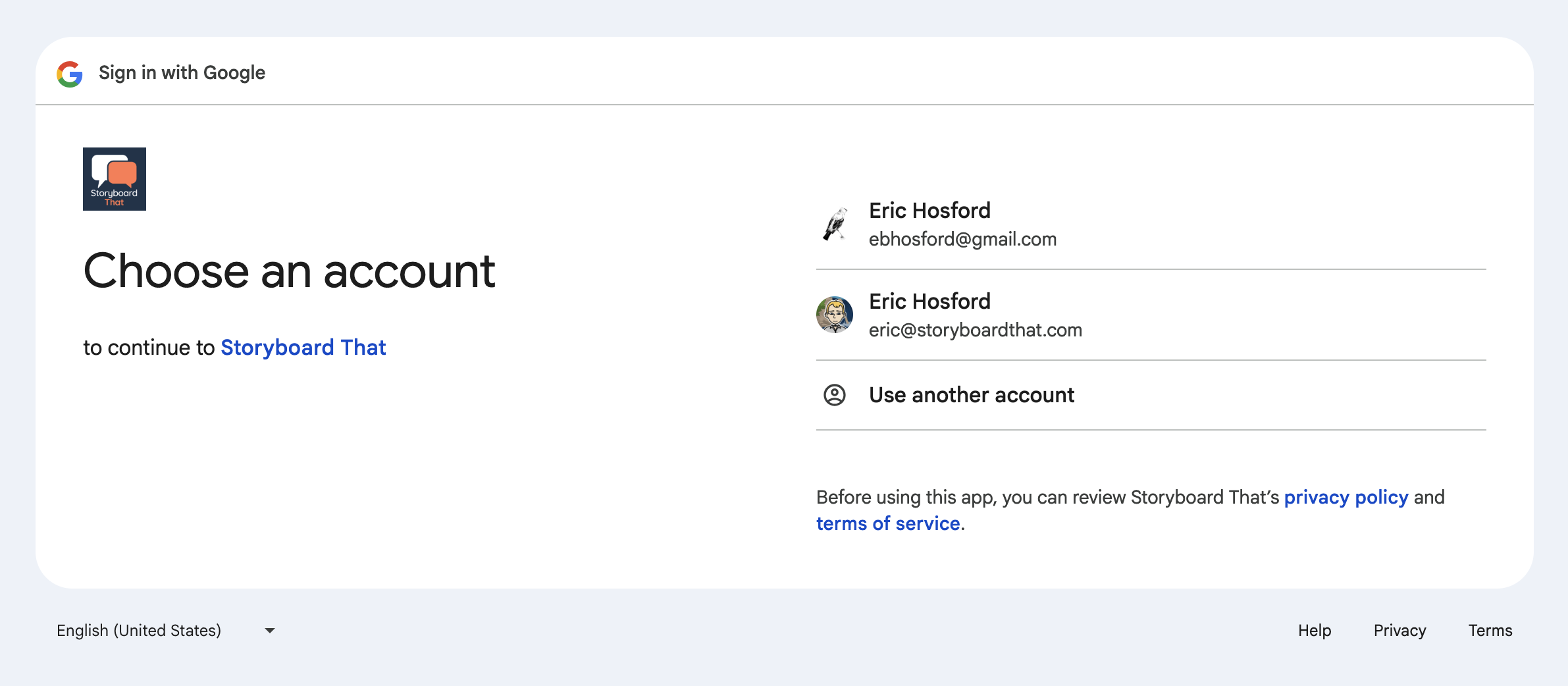This screenshot has height=686, width=1568.
Task: Select the bird avatar for ebhosford@gmail.com
Action: click(x=835, y=224)
